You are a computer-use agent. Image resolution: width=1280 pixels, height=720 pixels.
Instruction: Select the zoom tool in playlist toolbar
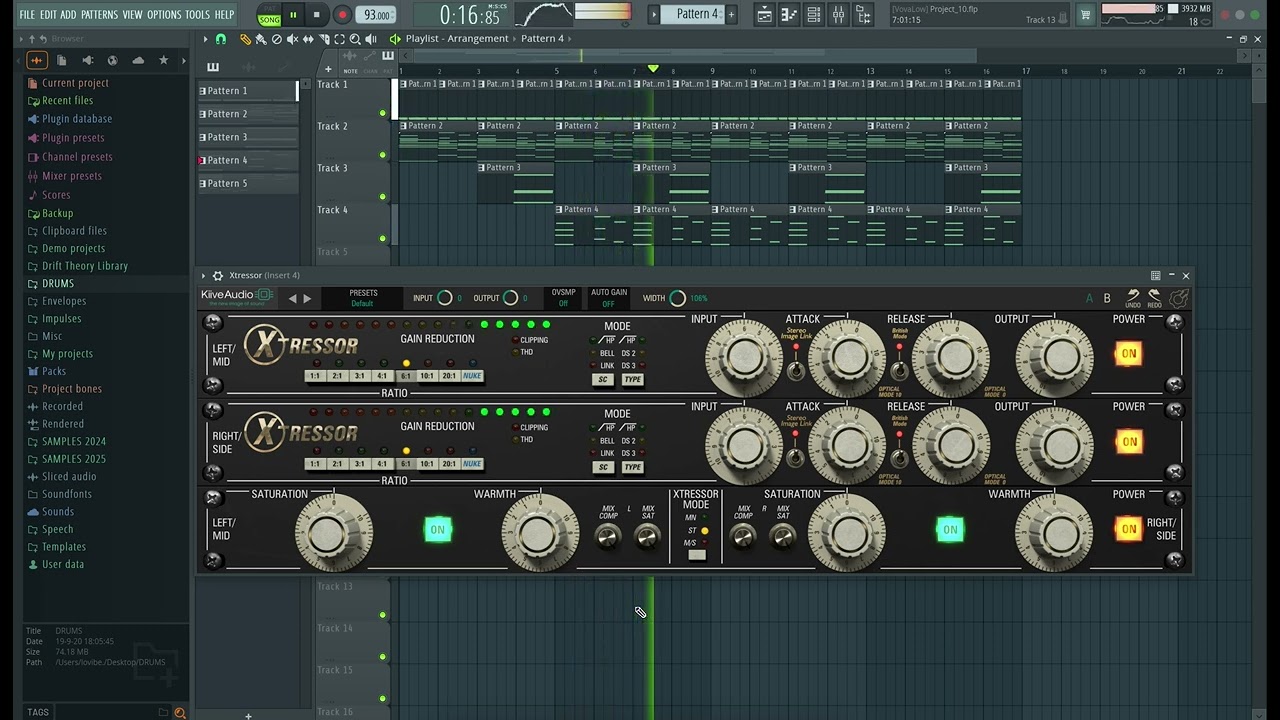(x=355, y=39)
